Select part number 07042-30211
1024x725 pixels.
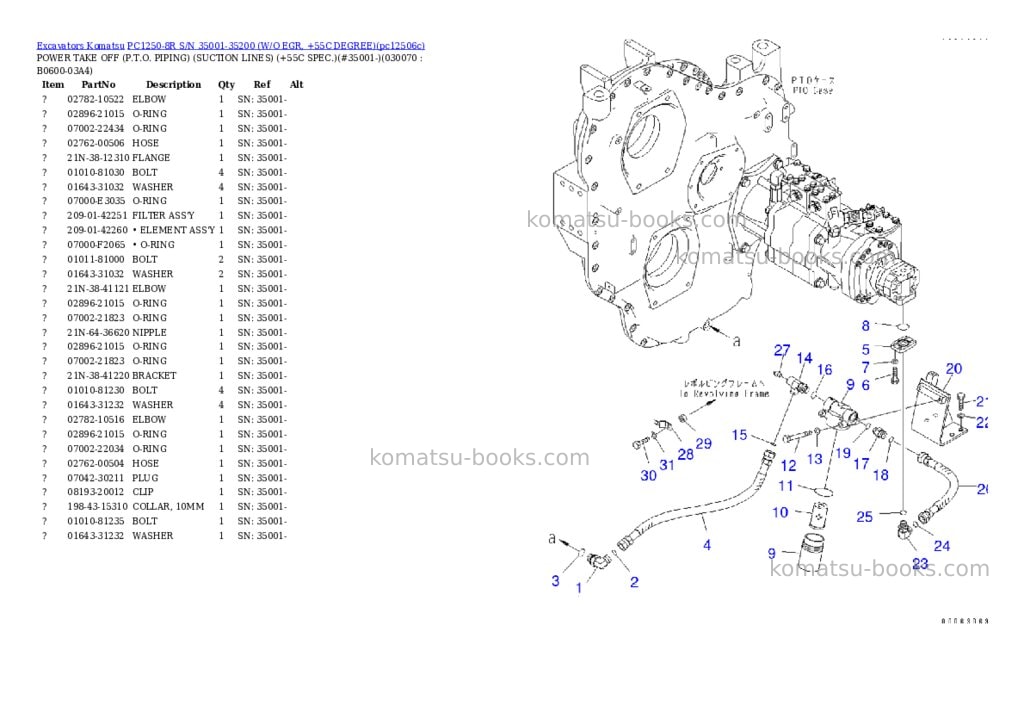tap(95, 478)
